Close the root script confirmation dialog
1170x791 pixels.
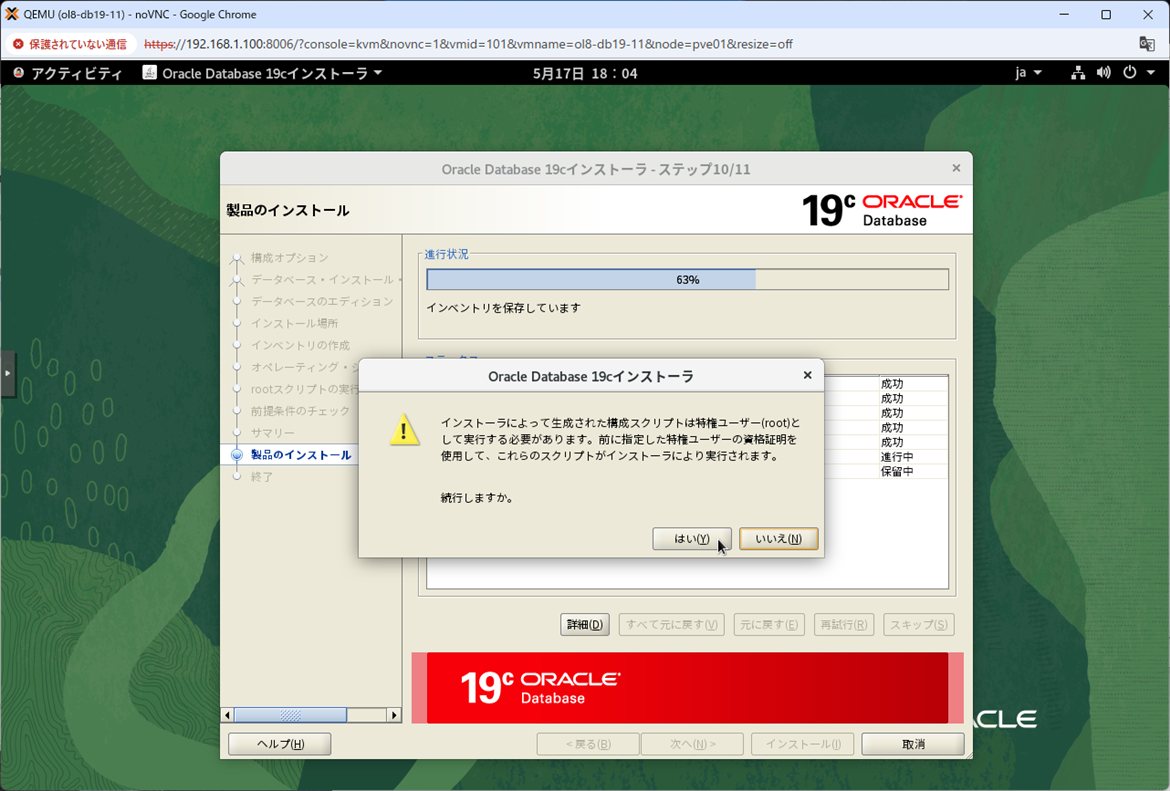[807, 375]
